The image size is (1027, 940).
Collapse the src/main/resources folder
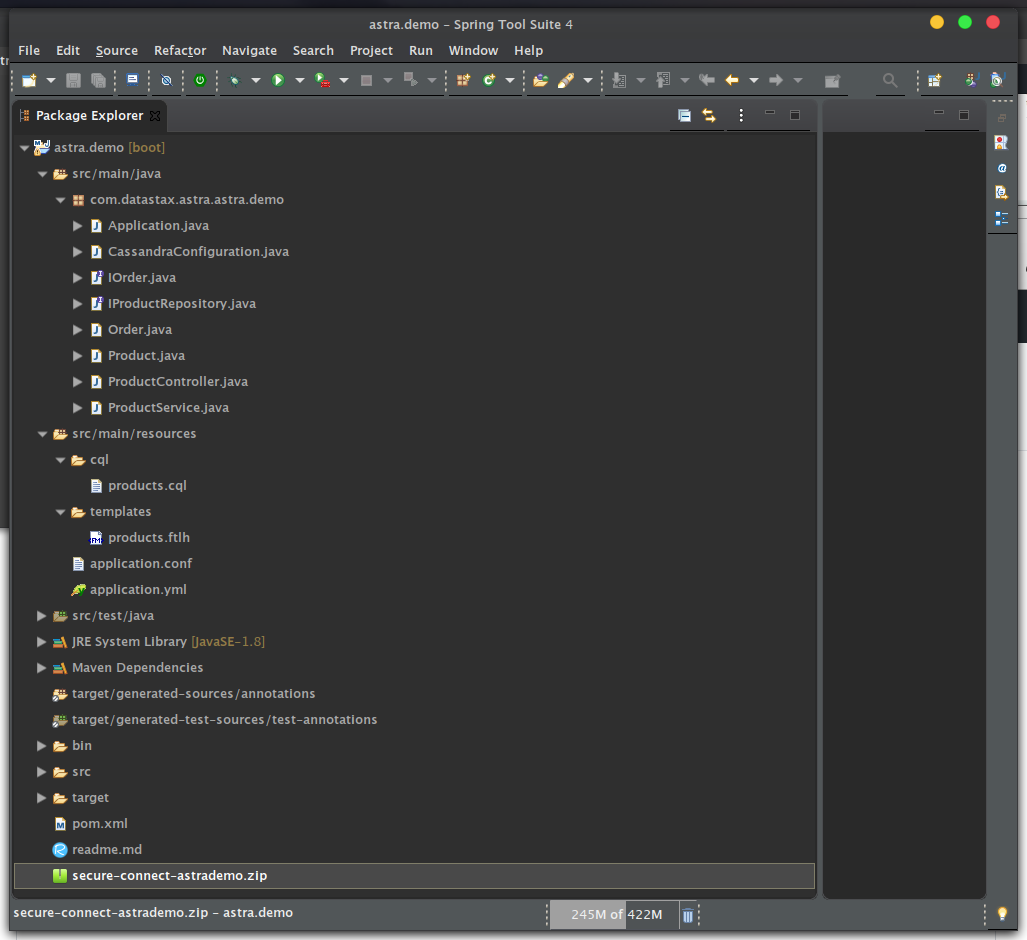click(43, 434)
